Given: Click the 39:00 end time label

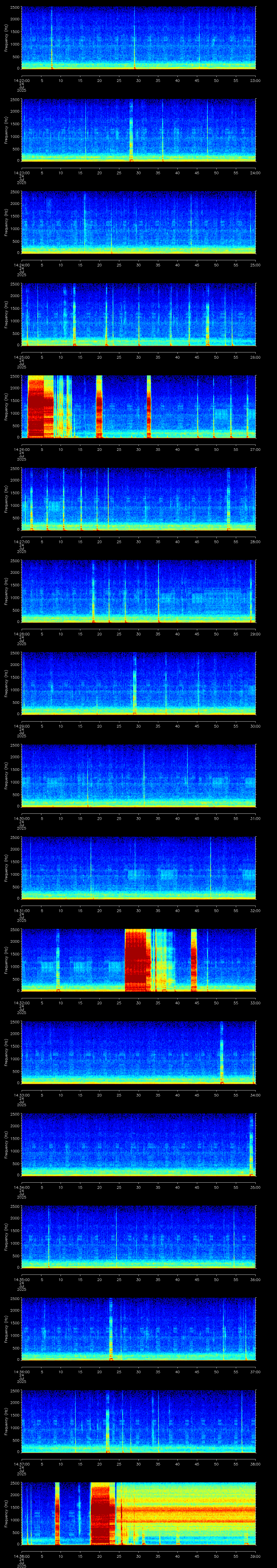Looking at the screenshot, I should (x=255, y=1556).
